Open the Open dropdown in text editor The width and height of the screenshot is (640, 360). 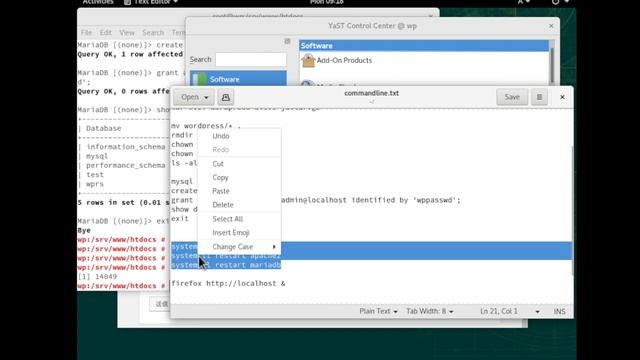(x=194, y=97)
